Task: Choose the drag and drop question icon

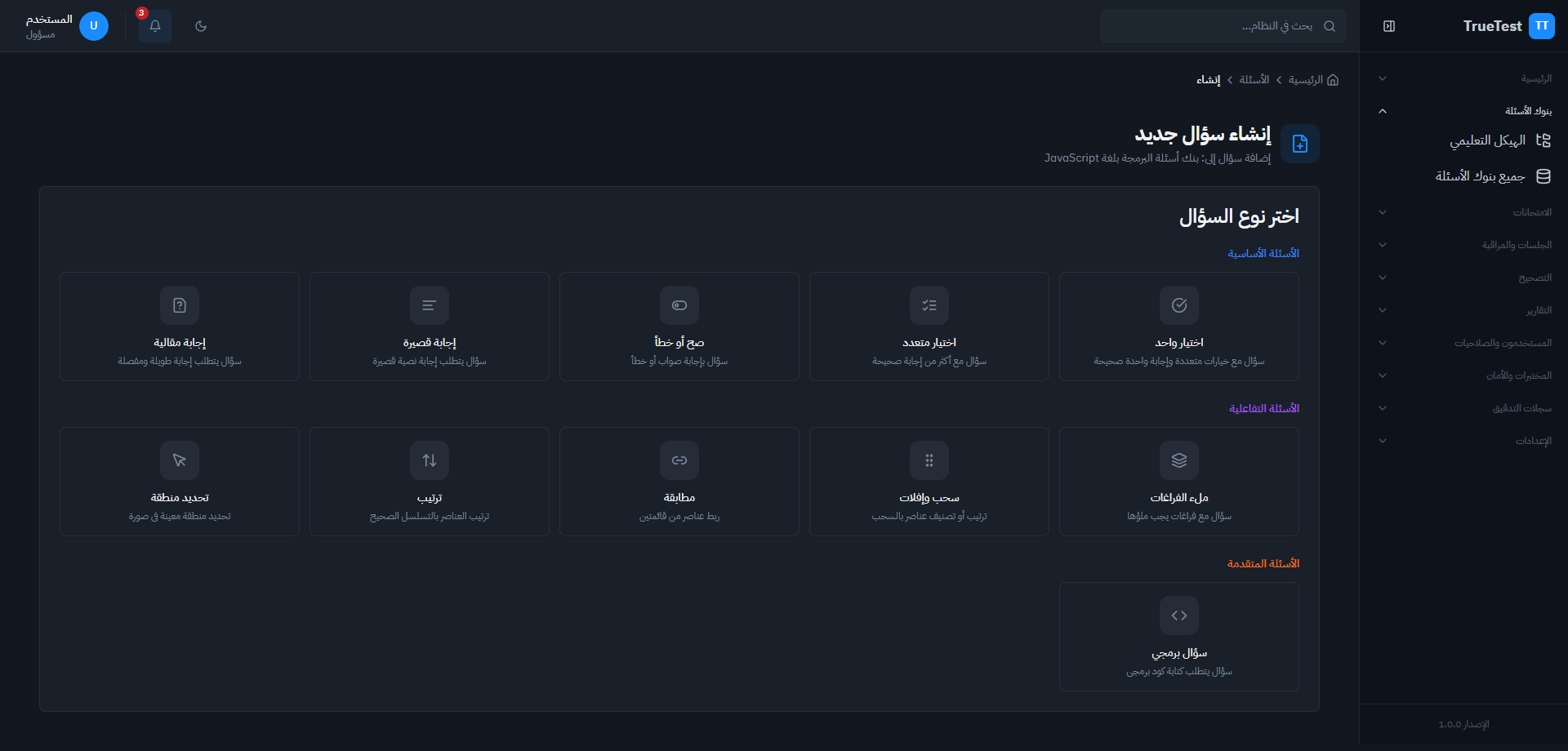Action: (x=929, y=460)
